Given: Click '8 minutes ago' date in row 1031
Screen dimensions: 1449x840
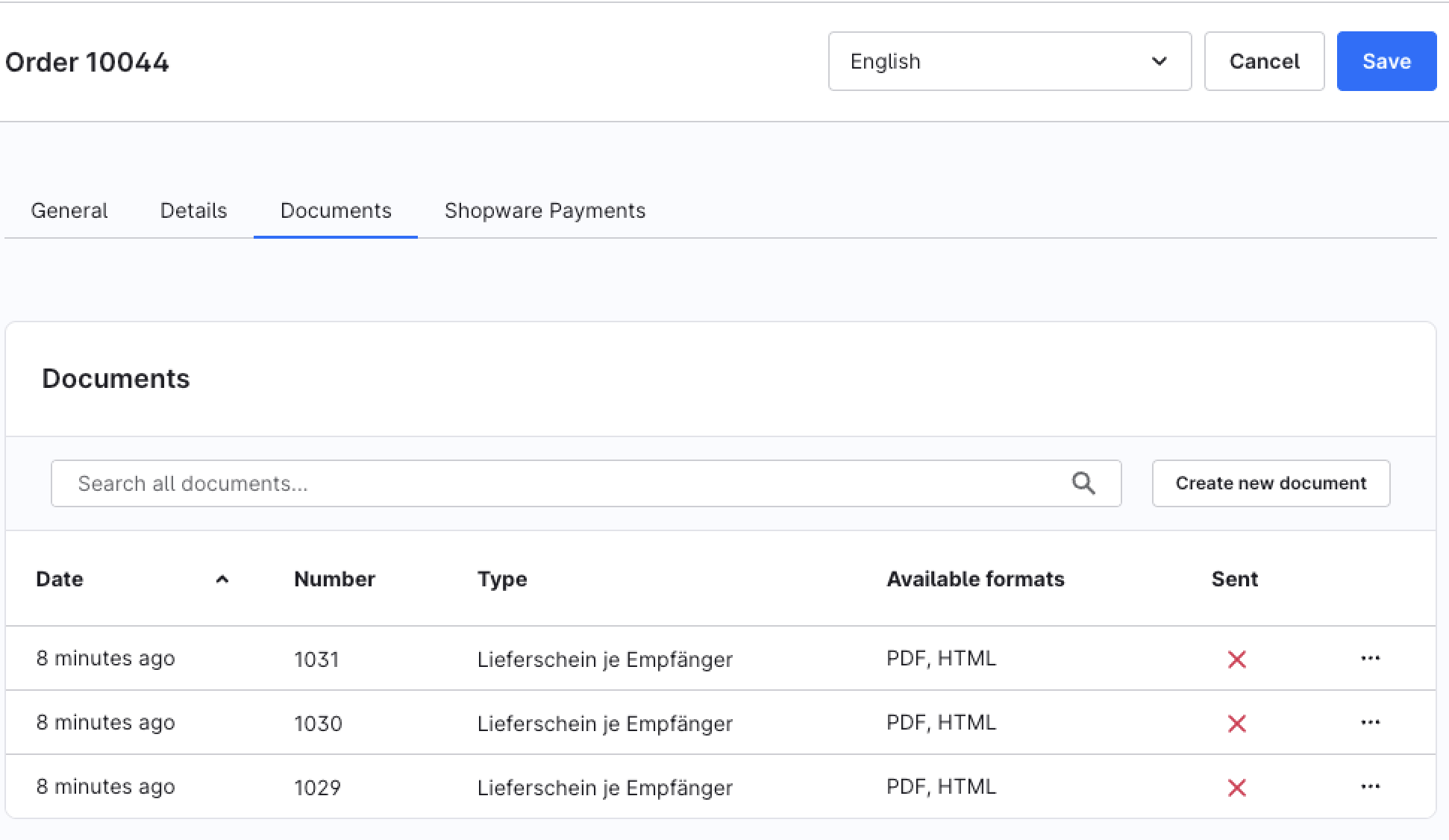Looking at the screenshot, I should 105,658.
